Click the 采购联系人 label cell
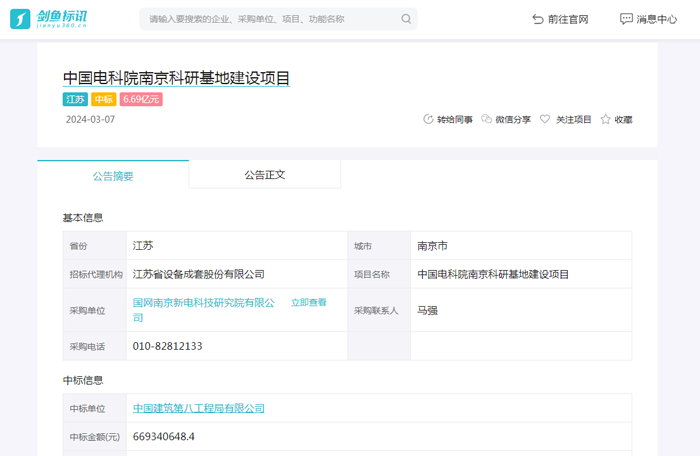 pos(379,310)
